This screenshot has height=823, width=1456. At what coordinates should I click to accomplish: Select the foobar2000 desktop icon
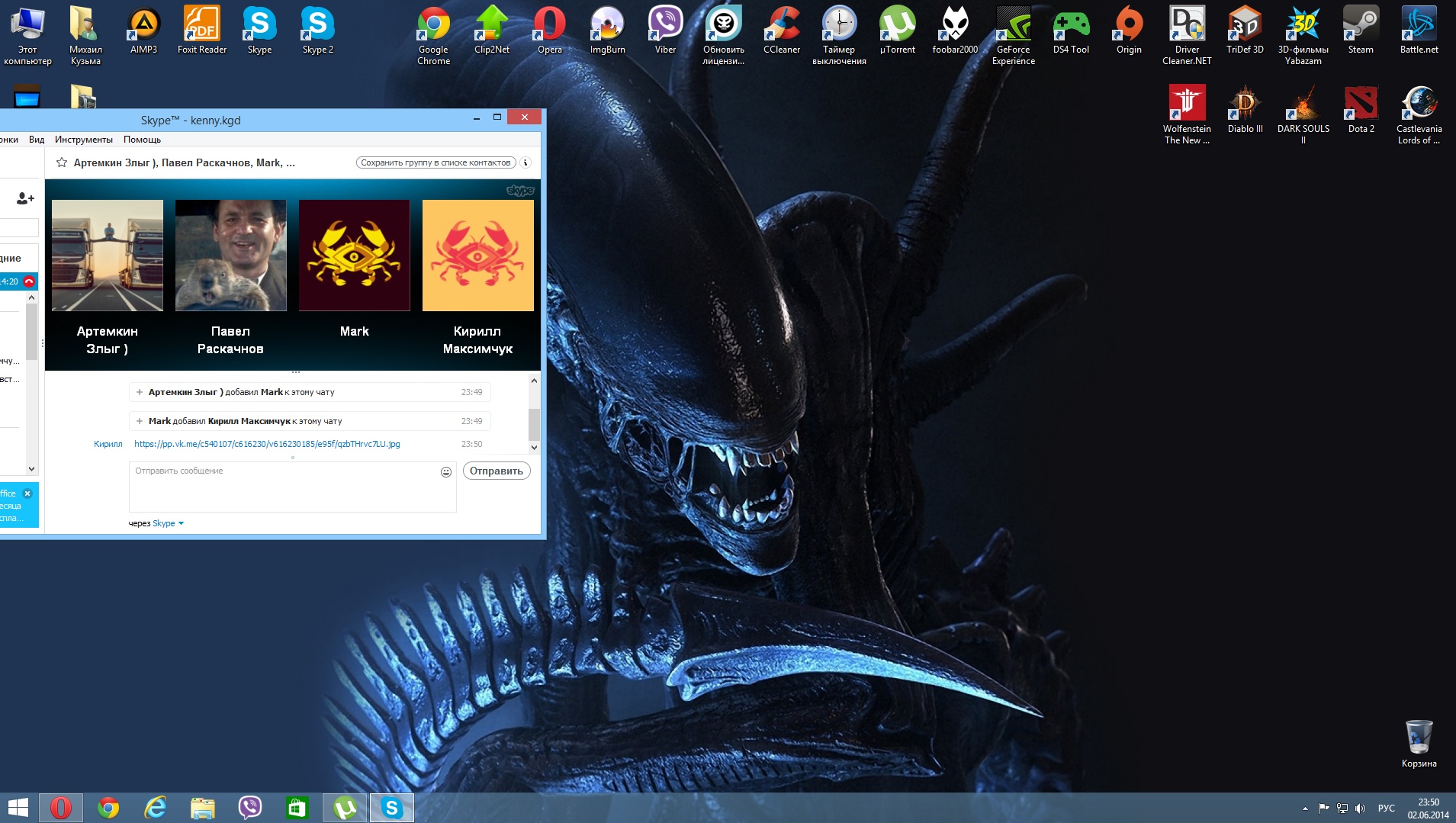955,31
